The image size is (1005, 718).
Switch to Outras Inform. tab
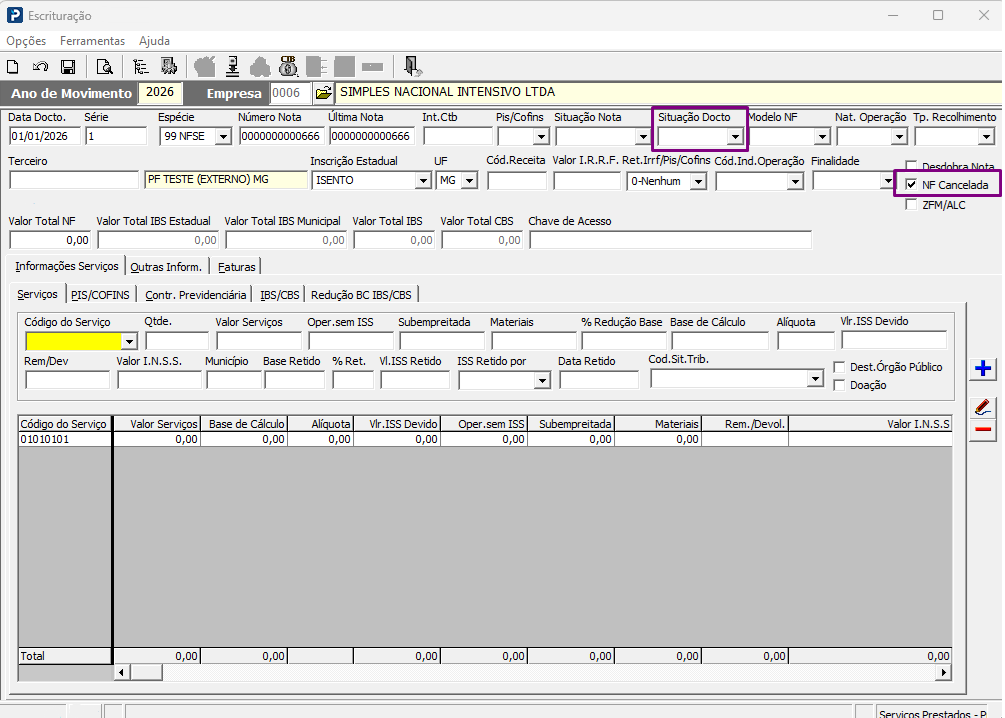coord(166,267)
